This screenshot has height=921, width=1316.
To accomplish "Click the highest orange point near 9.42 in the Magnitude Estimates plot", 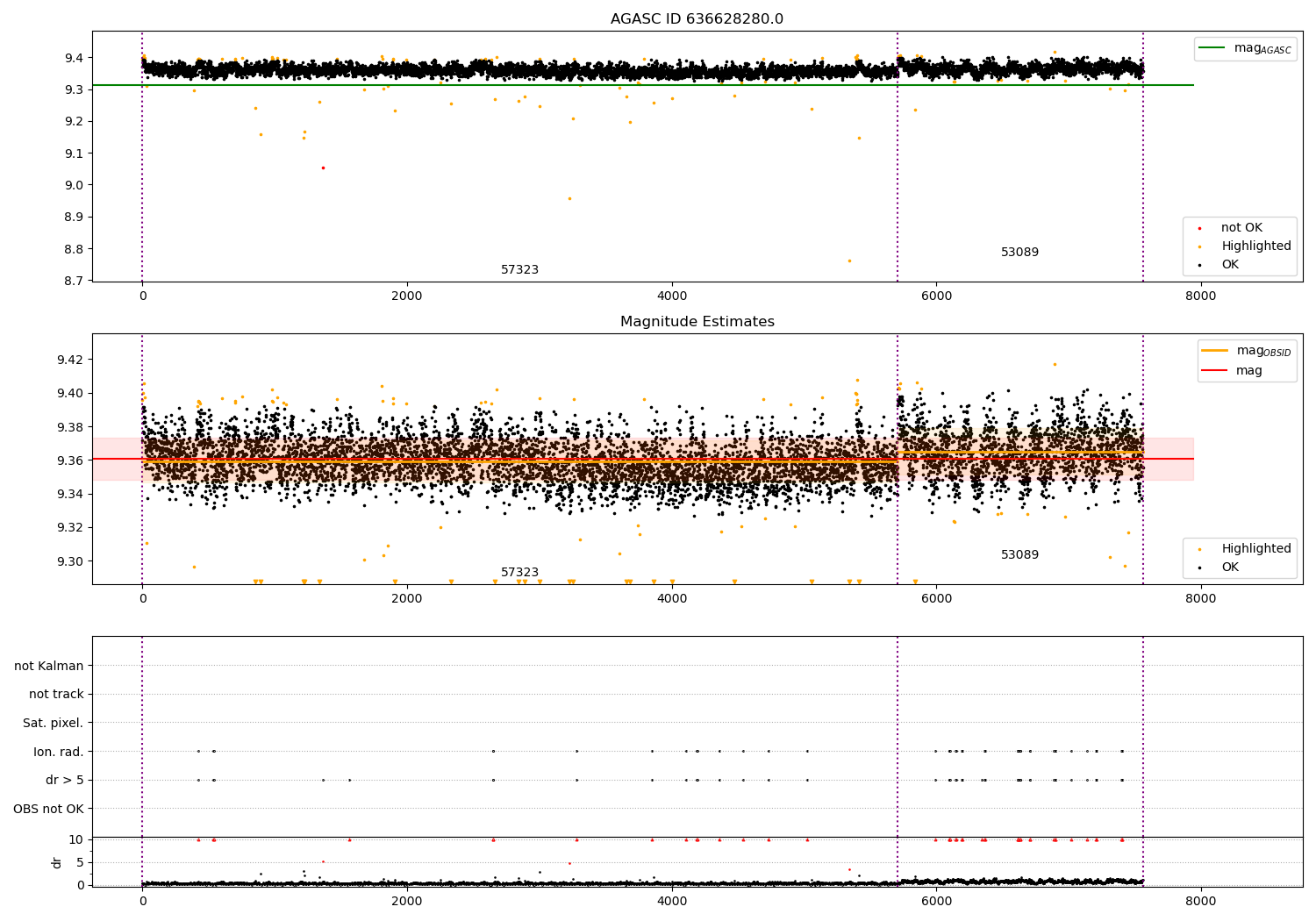I will tap(1055, 364).
